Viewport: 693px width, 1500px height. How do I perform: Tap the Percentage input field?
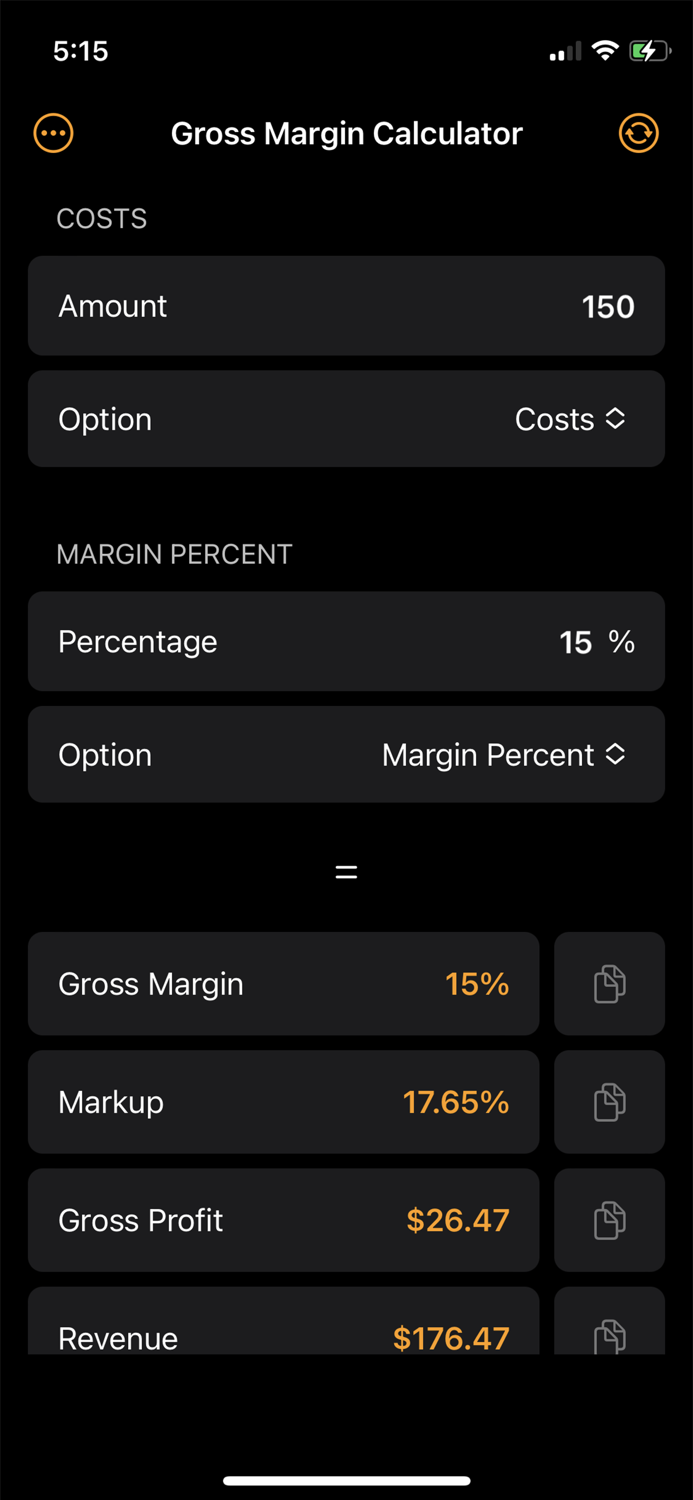(346, 642)
